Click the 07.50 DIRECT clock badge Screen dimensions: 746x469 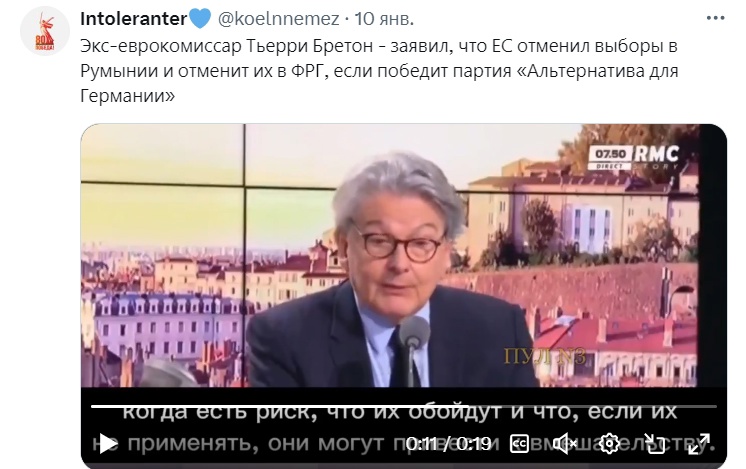tap(610, 158)
